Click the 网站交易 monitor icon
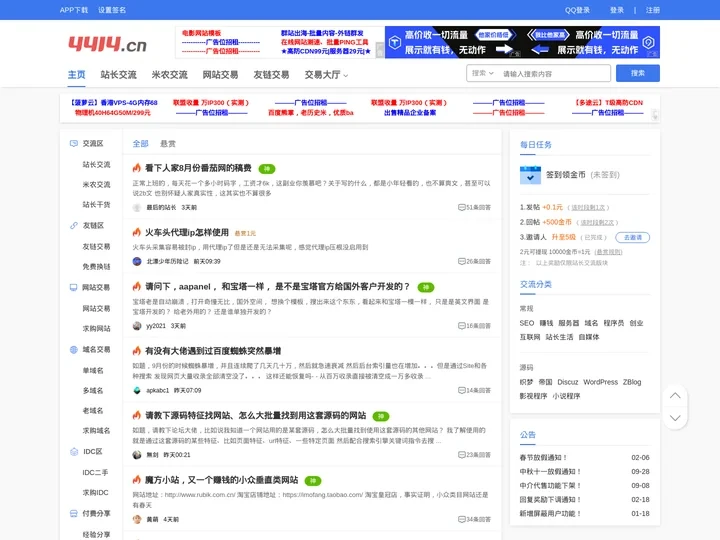Image resolution: width=720 pixels, height=540 pixels. [73, 287]
